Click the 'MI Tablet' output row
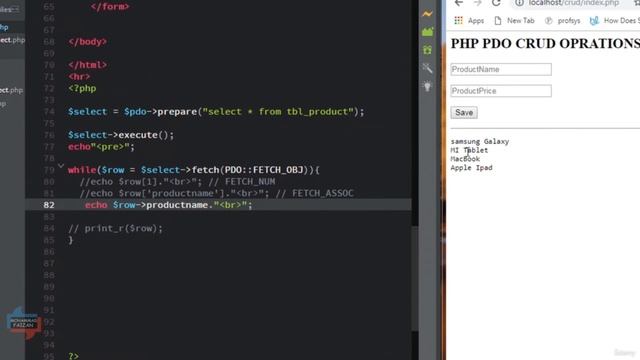 pyautogui.click(x=469, y=150)
